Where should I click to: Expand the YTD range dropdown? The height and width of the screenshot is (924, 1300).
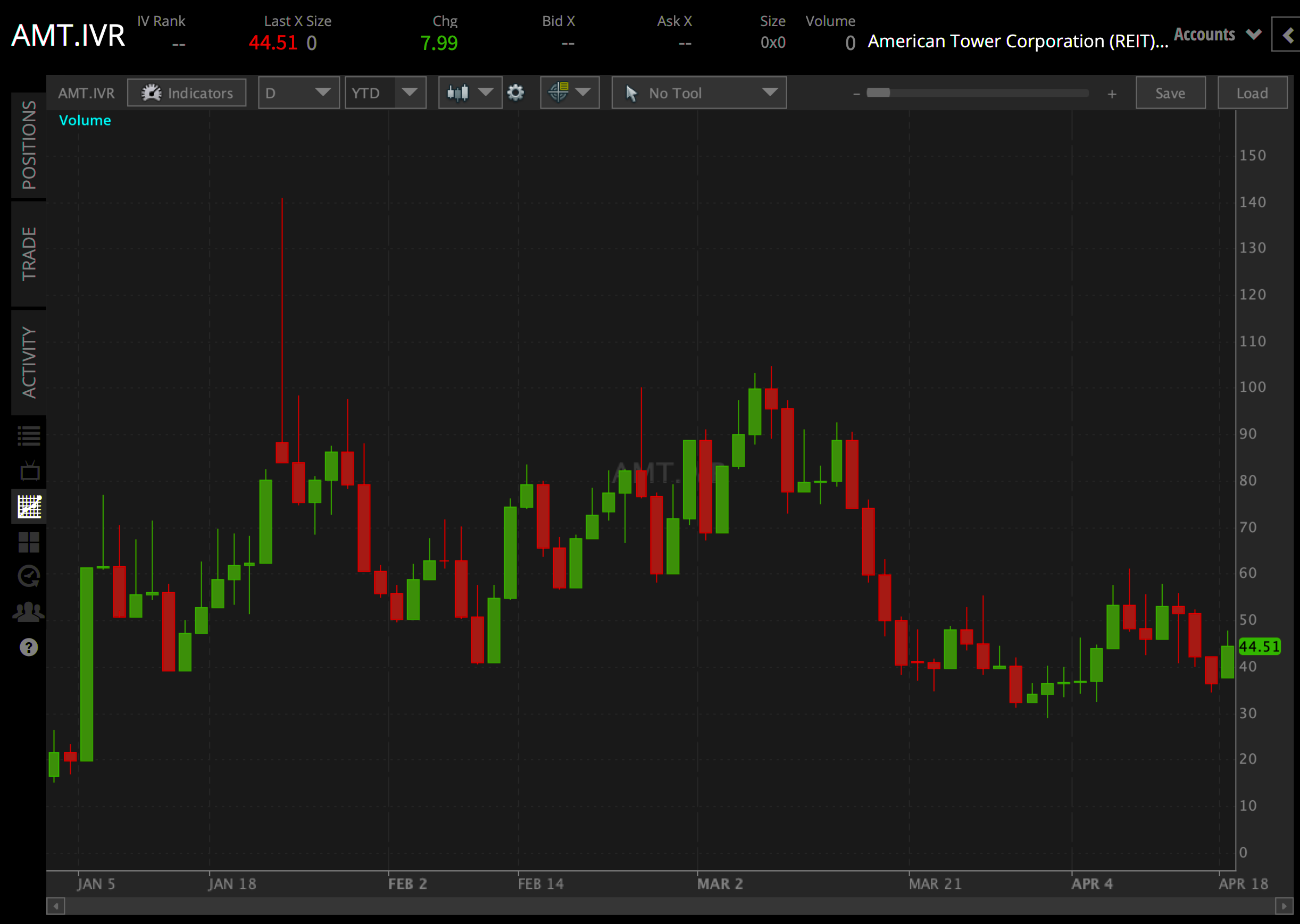385,93
